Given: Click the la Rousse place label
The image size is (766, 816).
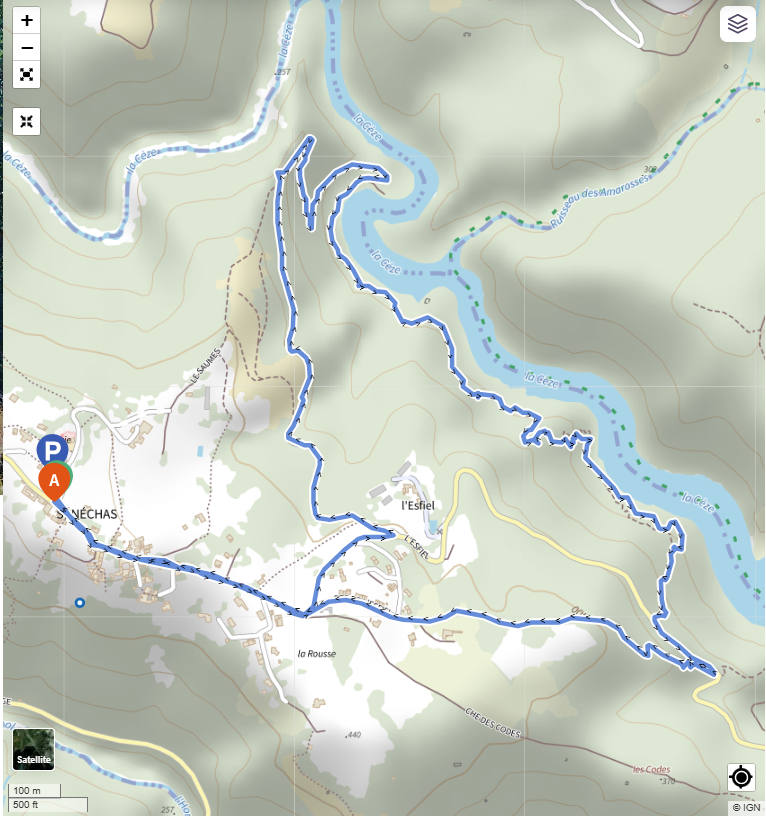Looking at the screenshot, I should (316, 654).
